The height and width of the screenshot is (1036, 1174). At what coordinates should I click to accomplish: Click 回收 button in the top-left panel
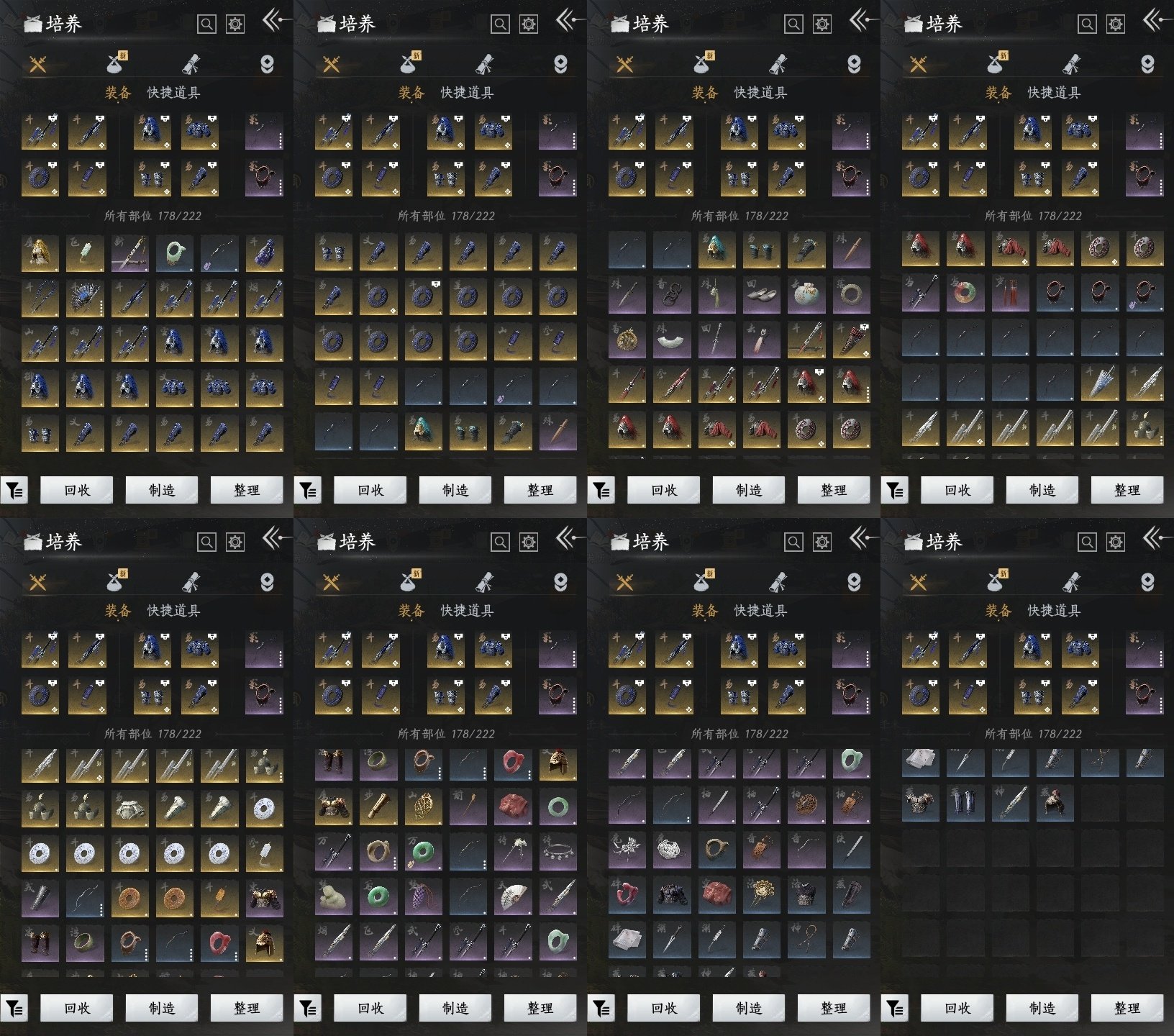(77, 490)
